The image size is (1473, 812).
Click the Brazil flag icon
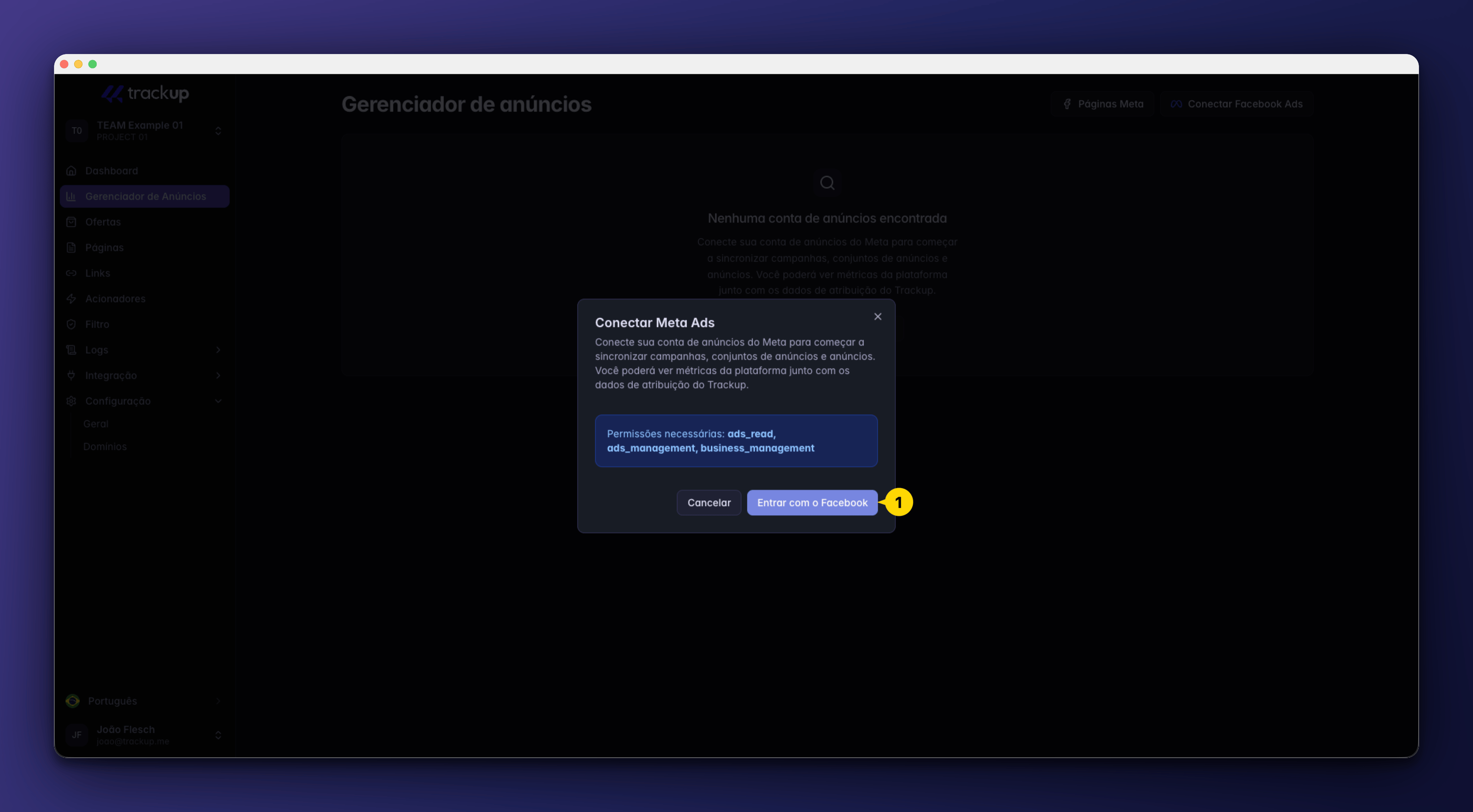[72, 701]
